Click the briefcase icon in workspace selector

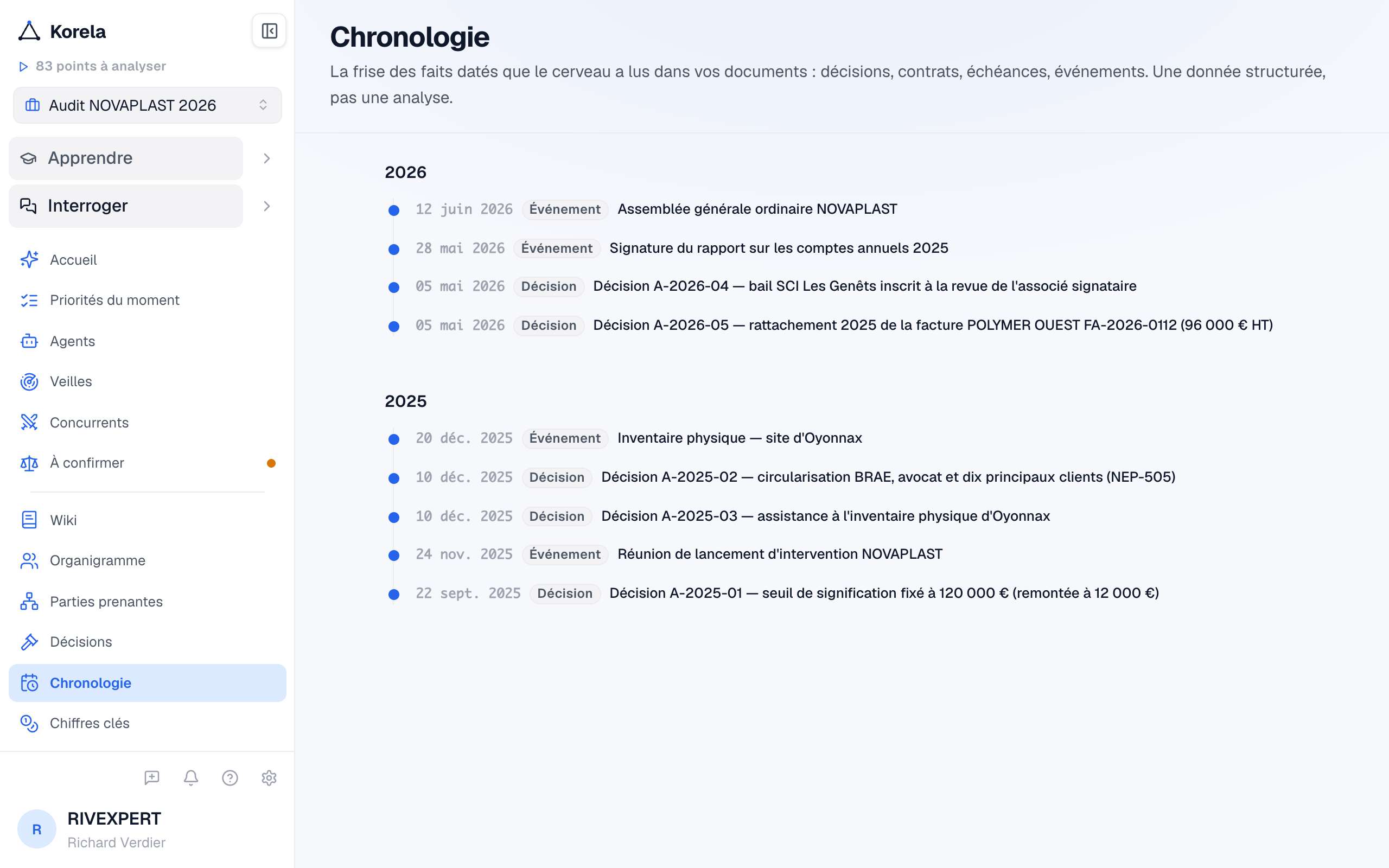point(33,105)
